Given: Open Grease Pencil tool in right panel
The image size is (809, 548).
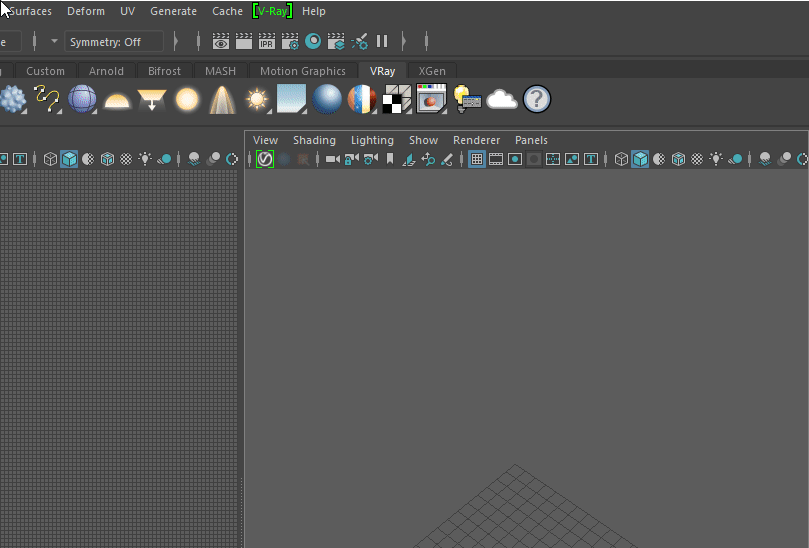Looking at the screenshot, I should pos(447,159).
